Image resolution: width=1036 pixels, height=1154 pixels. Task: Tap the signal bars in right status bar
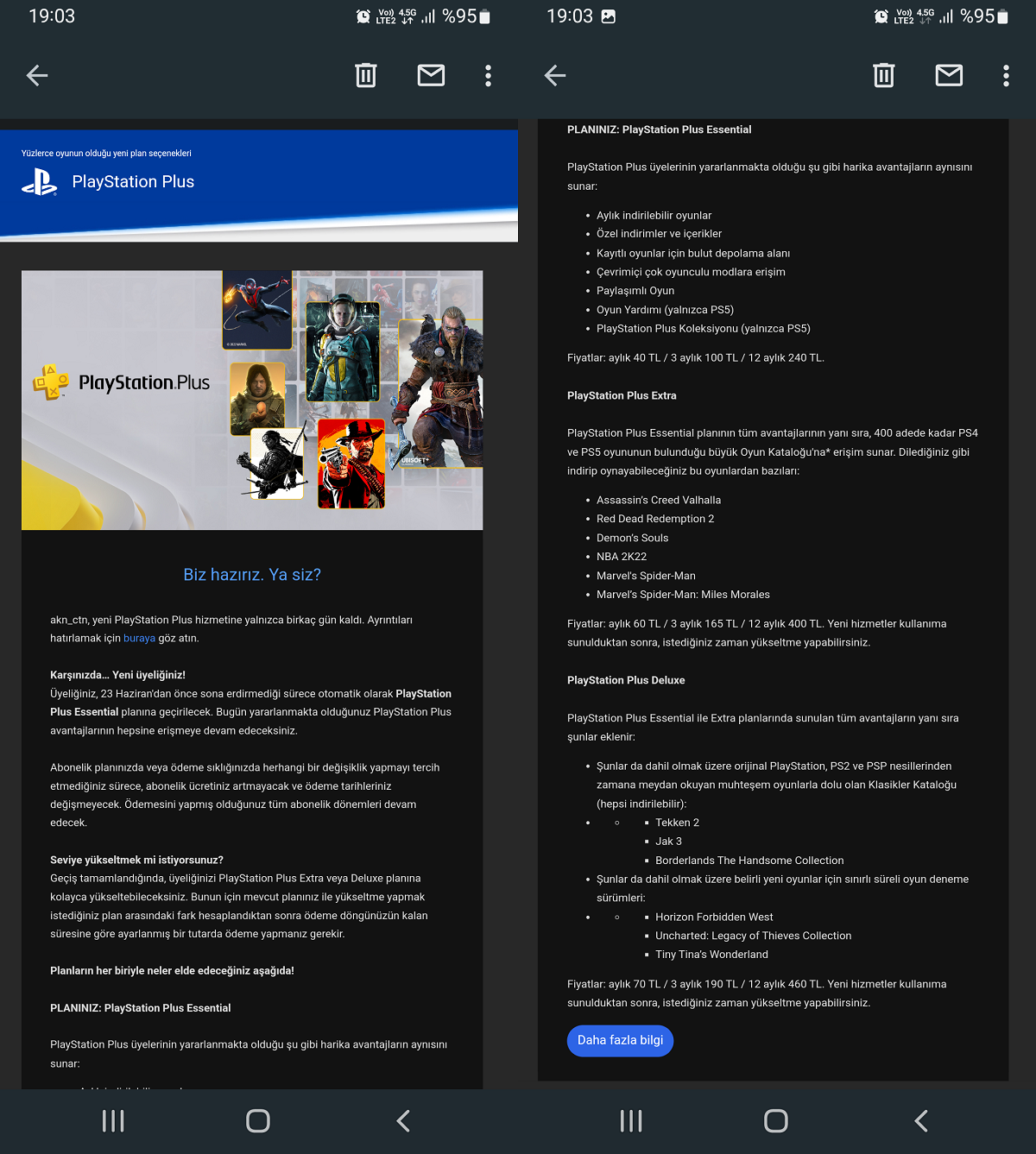[946, 16]
